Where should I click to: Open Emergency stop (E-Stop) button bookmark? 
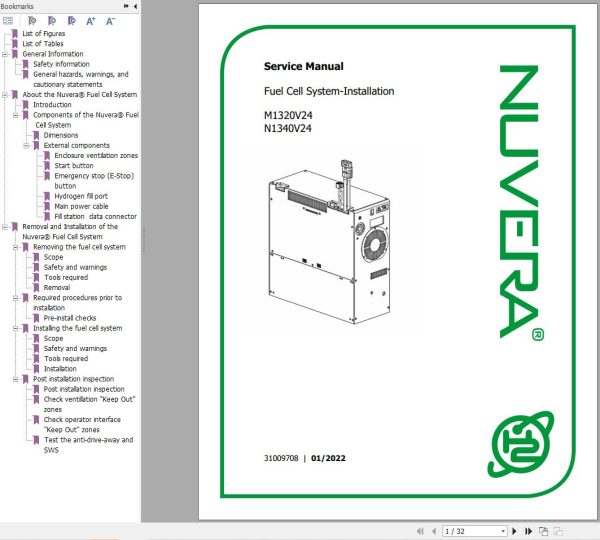click(x=94, y=181)
